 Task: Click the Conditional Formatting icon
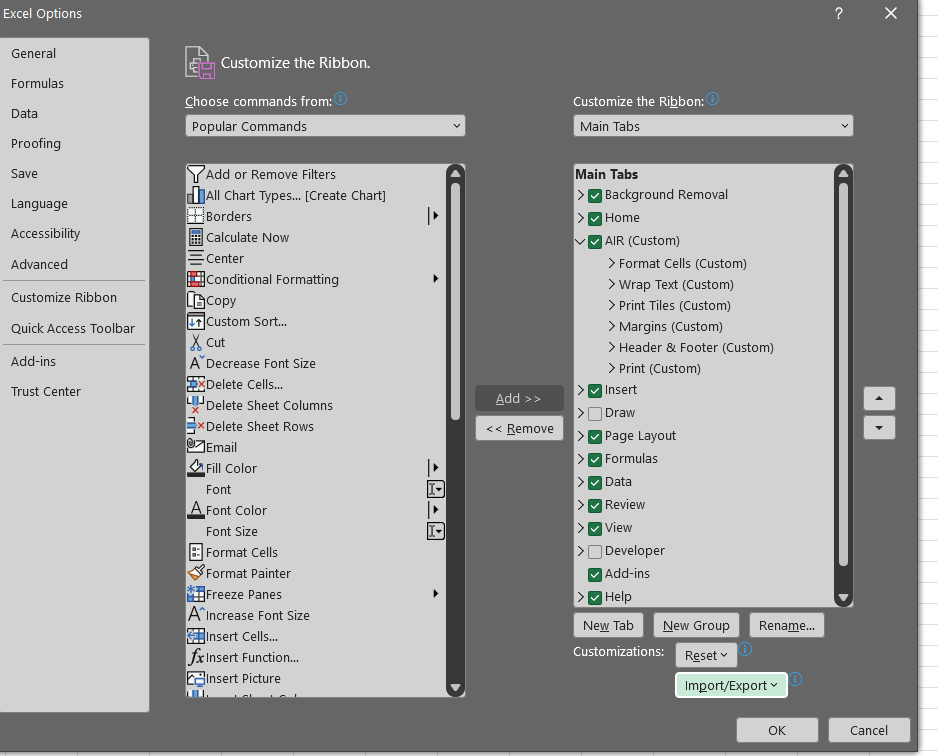(x=196, y=279)
